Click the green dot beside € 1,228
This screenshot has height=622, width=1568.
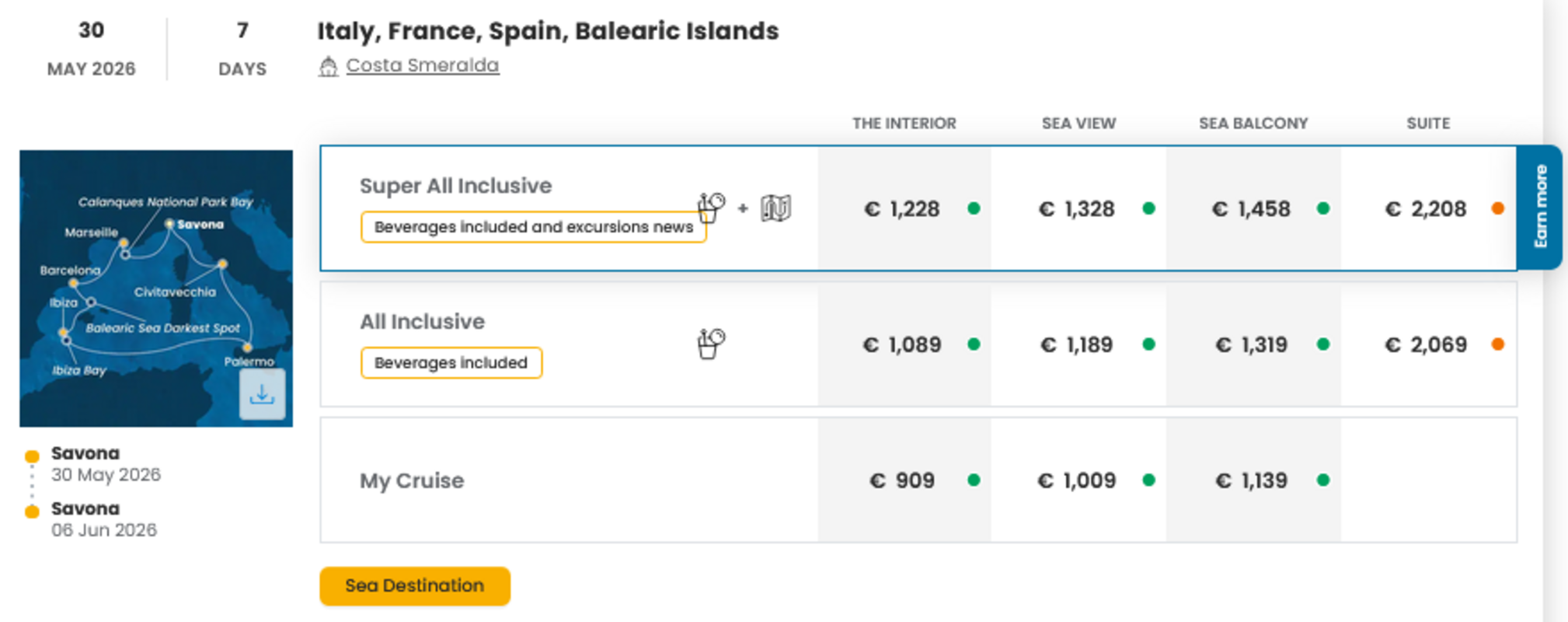974,208
